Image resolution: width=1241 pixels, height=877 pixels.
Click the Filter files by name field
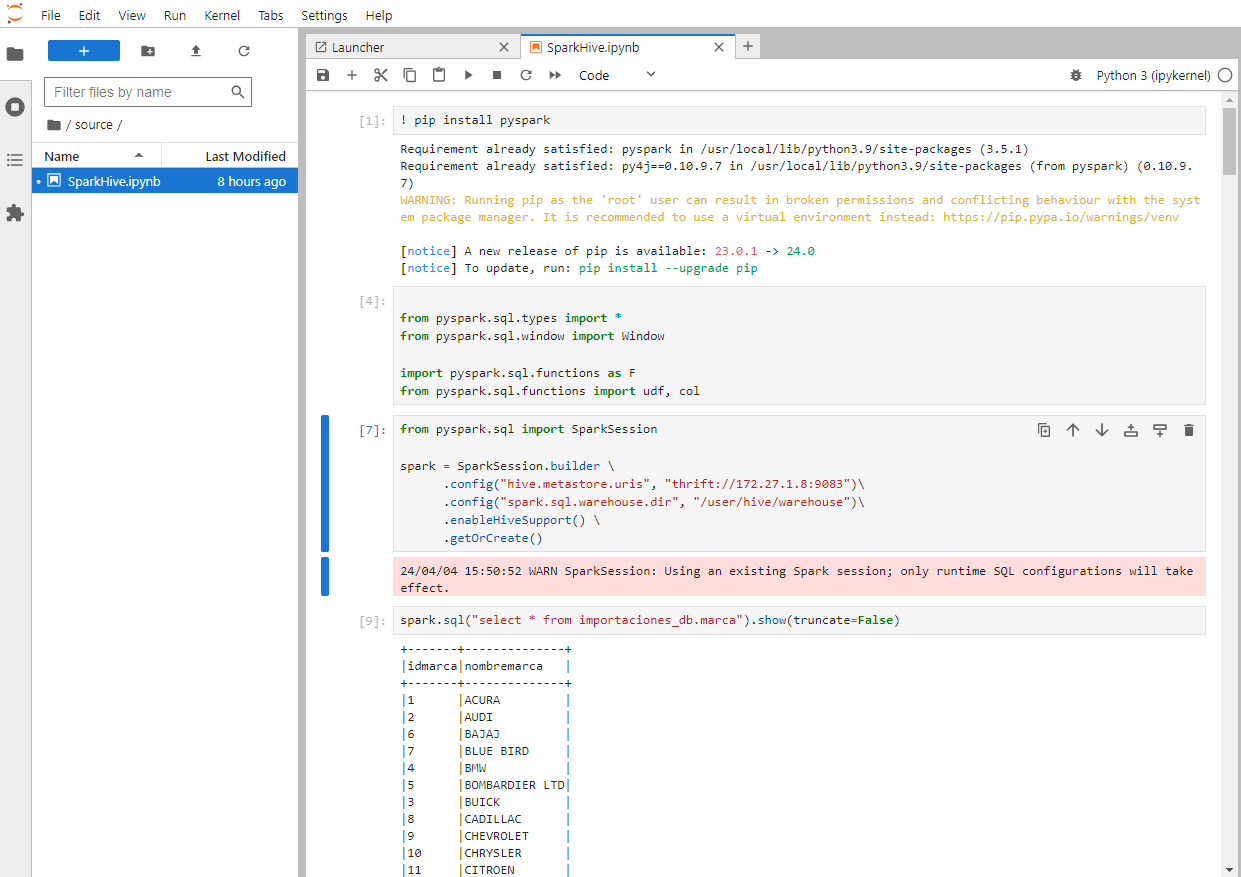(x=138, y=92)
